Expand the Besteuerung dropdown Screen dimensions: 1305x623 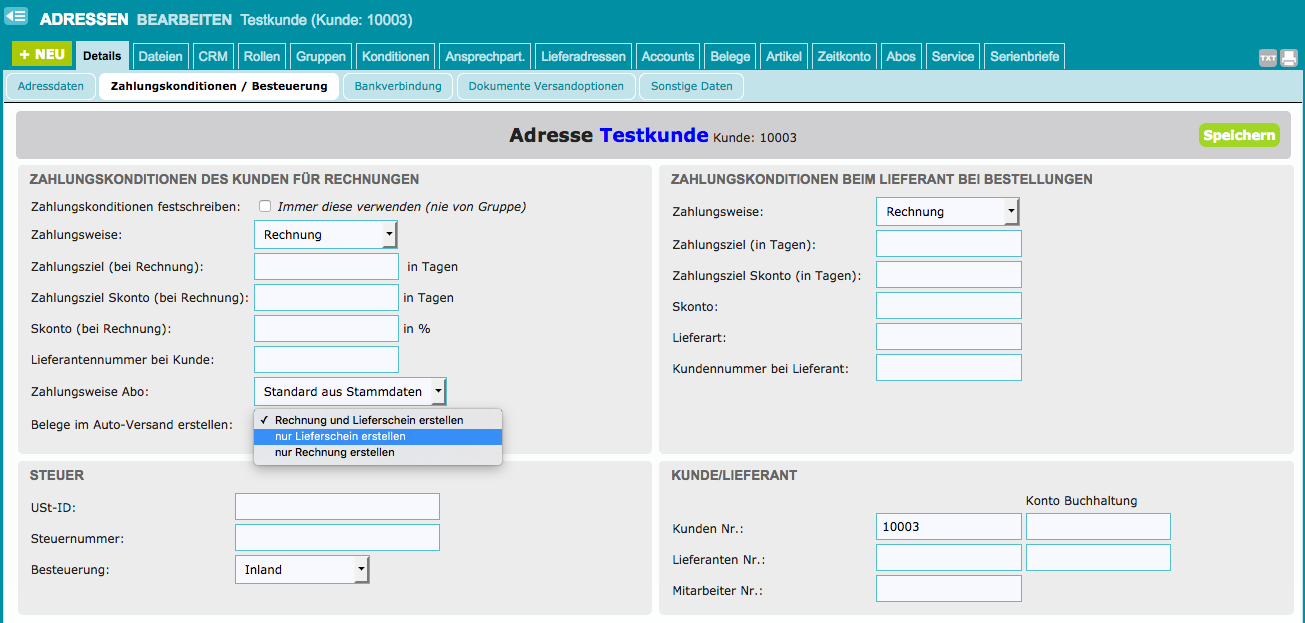(x=302, y=569)
